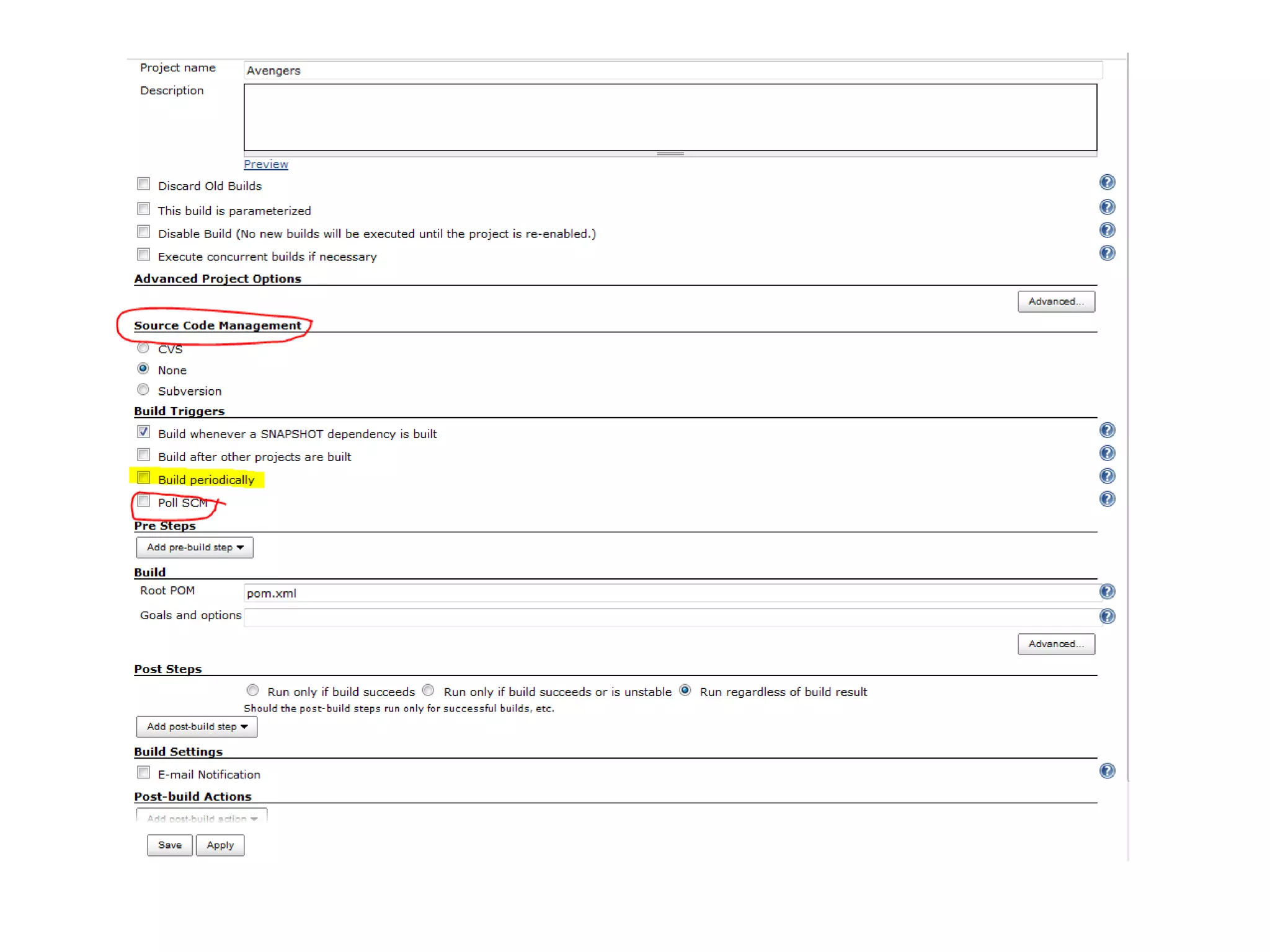Open help icon for parameterized build option
The height and width of the screenshot is (952, 1270).
point(1107,207)
